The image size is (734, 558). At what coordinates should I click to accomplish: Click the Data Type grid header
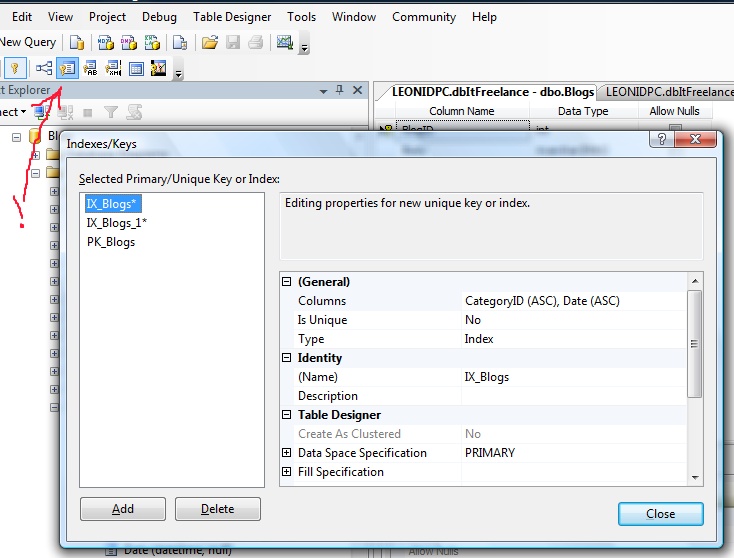pyautogui.click(x=583, y=111)
